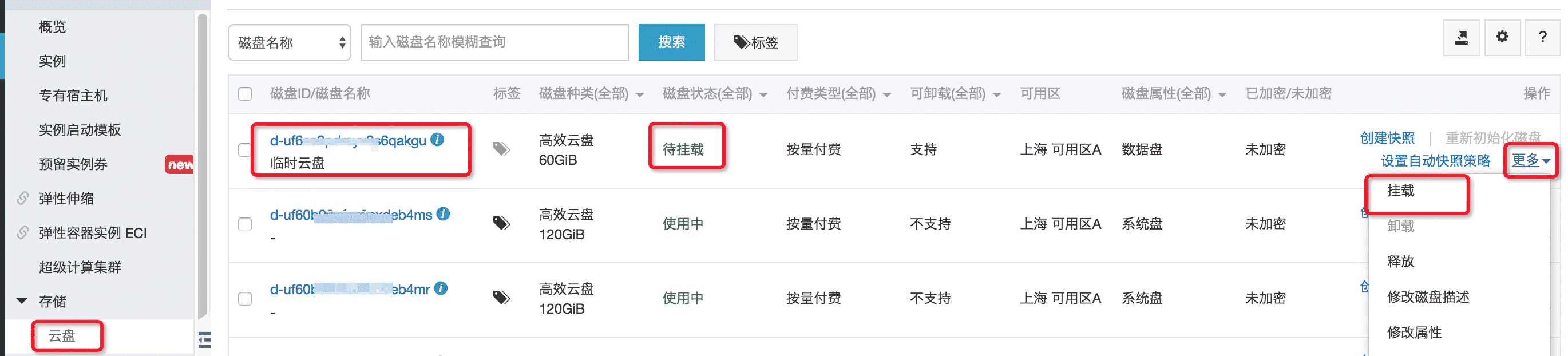
Task: Select checkbox for disk ending eb4ms
Action: click(x=245, y=224)
